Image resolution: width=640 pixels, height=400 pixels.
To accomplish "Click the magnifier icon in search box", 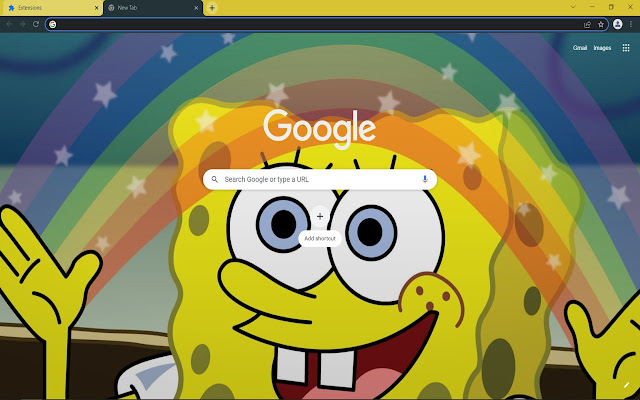I will [x=215, y=179].
